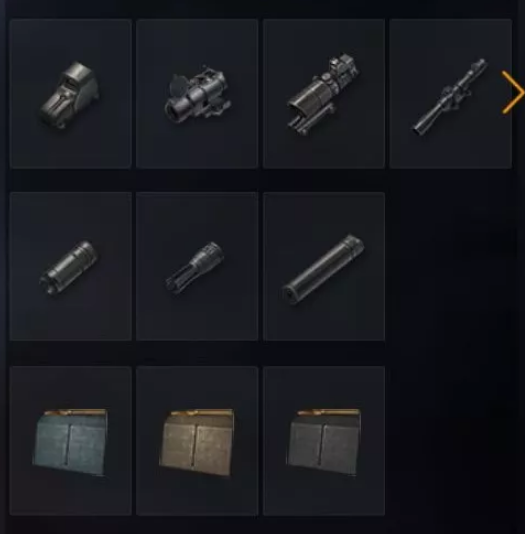Click the brass cartridge atop the blue-gray magazine
The height and width of the screenshot is (534, 525).
tap(75, 413)
